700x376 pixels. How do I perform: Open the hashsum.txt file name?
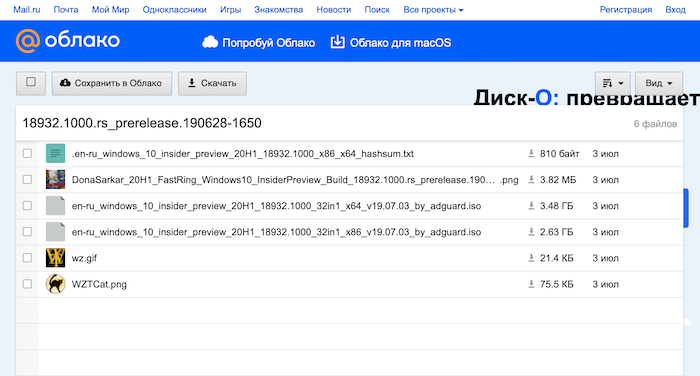[x=242, y=154]
